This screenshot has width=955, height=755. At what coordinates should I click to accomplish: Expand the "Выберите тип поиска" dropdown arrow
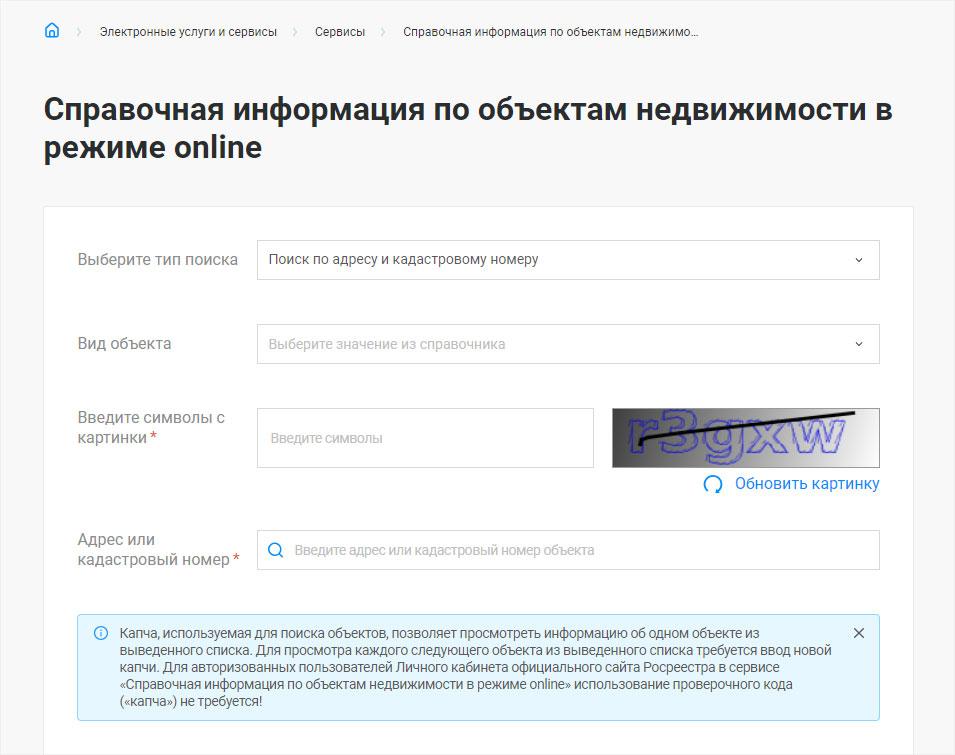858,260
